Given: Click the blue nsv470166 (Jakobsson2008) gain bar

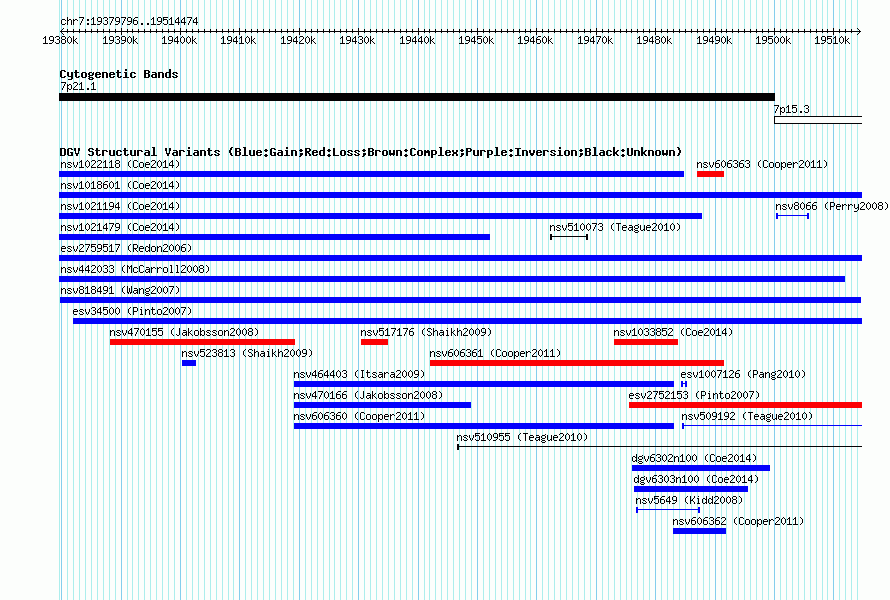Looking at the screenshot, I should point(382,405).
